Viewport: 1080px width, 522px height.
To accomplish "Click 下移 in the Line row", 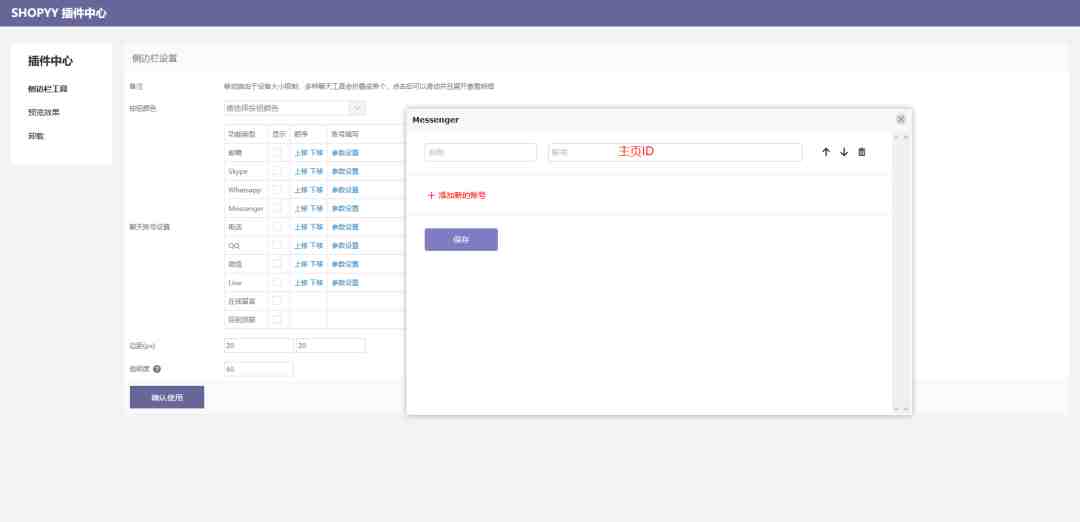I will coord(316,283).
